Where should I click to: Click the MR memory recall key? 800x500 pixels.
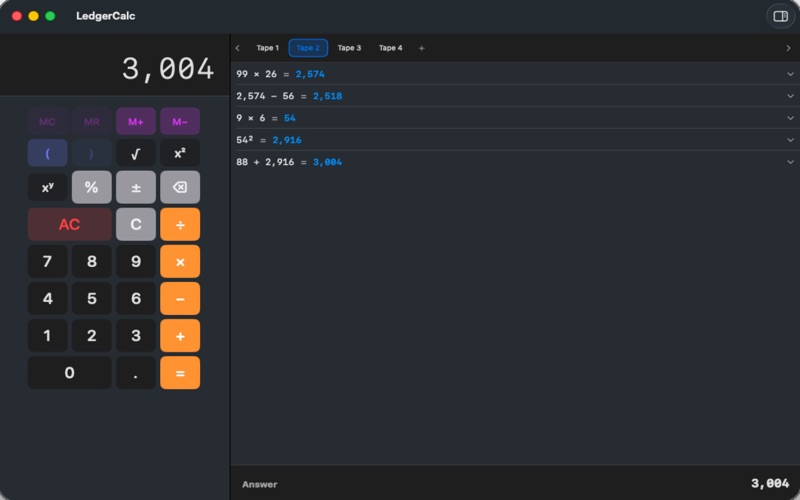click(92, 121)
